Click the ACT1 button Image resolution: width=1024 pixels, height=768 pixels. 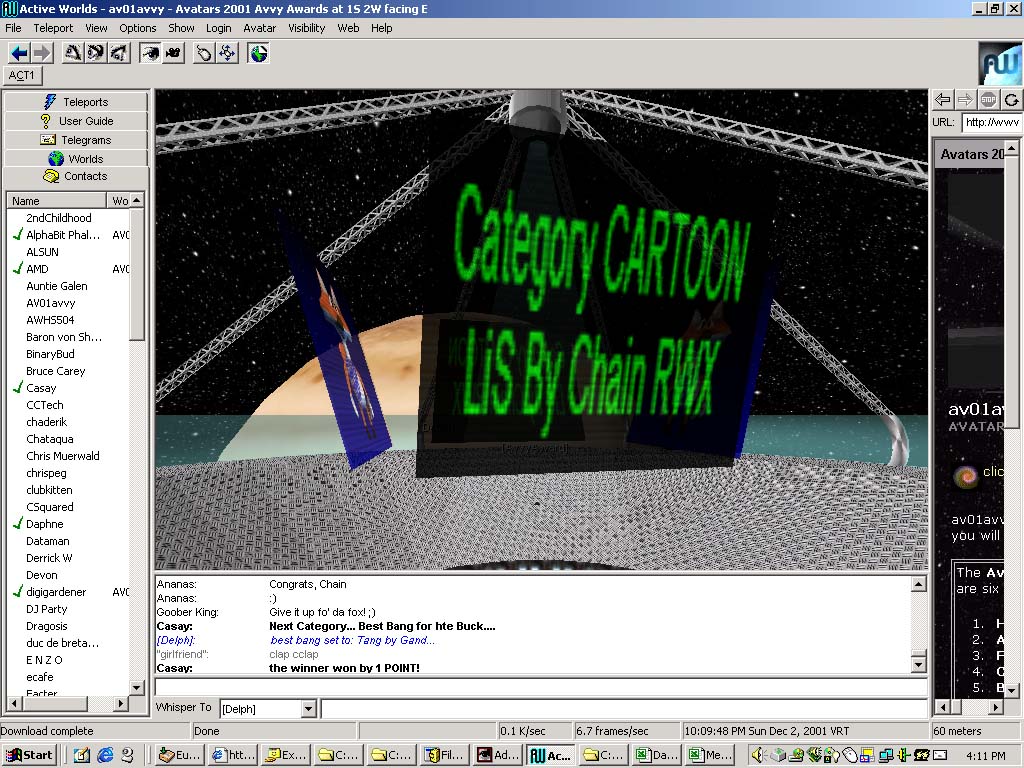click(22, 76)
